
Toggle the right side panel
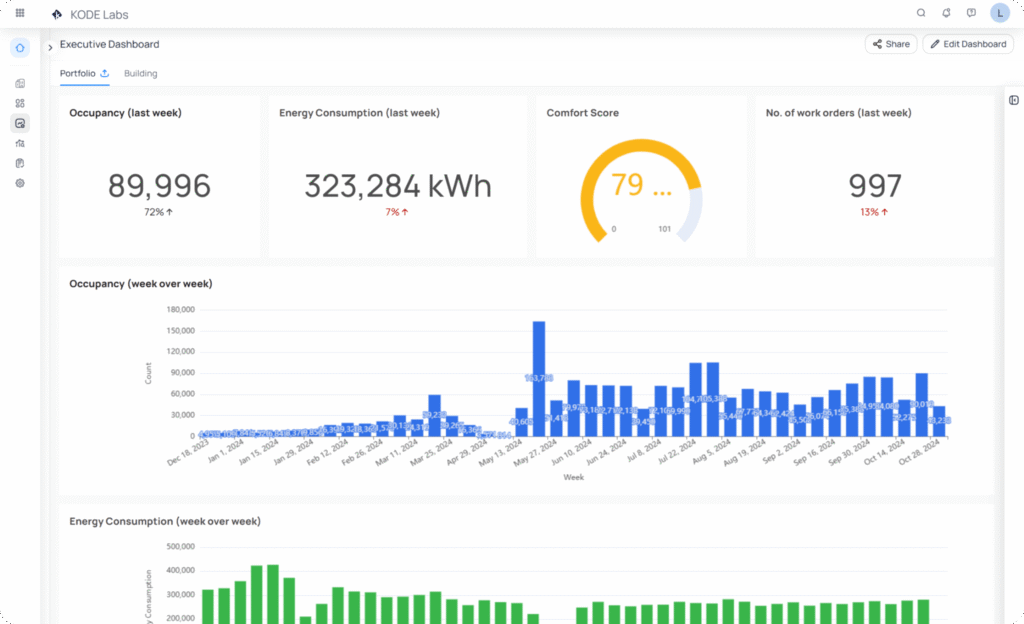click(1014, 100)
